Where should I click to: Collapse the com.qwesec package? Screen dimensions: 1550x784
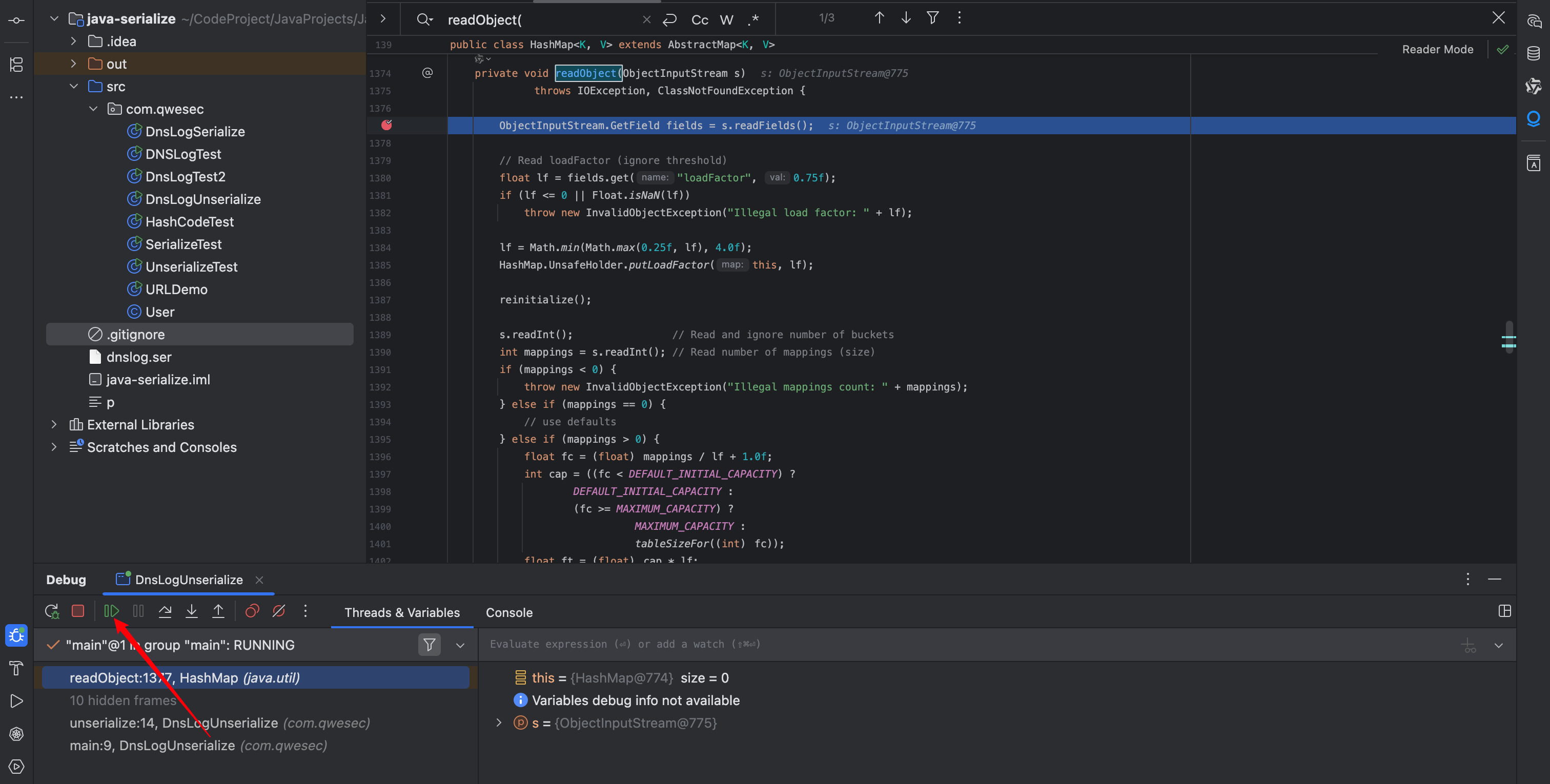click(x=93, y=109)
